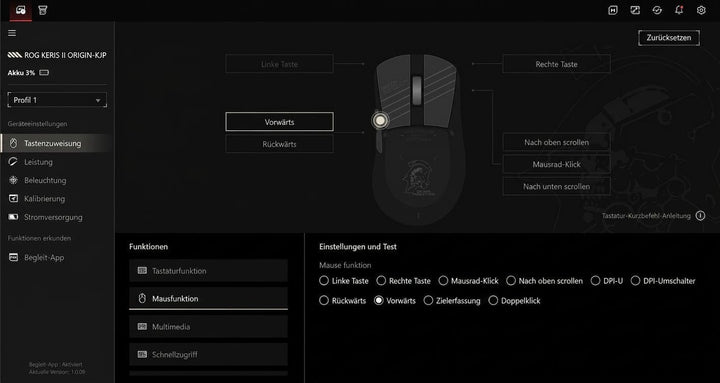Select Nach oben scrollen assignment box
Viewport: 720px width, 383px height.
point(556,142)
